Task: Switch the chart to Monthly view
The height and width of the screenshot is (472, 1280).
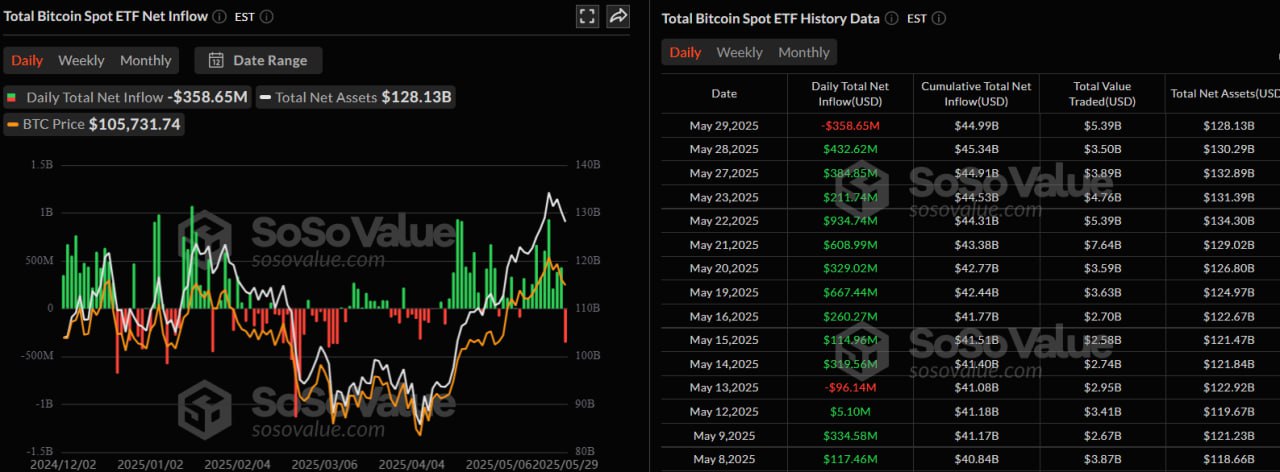Action: (146, 60)
